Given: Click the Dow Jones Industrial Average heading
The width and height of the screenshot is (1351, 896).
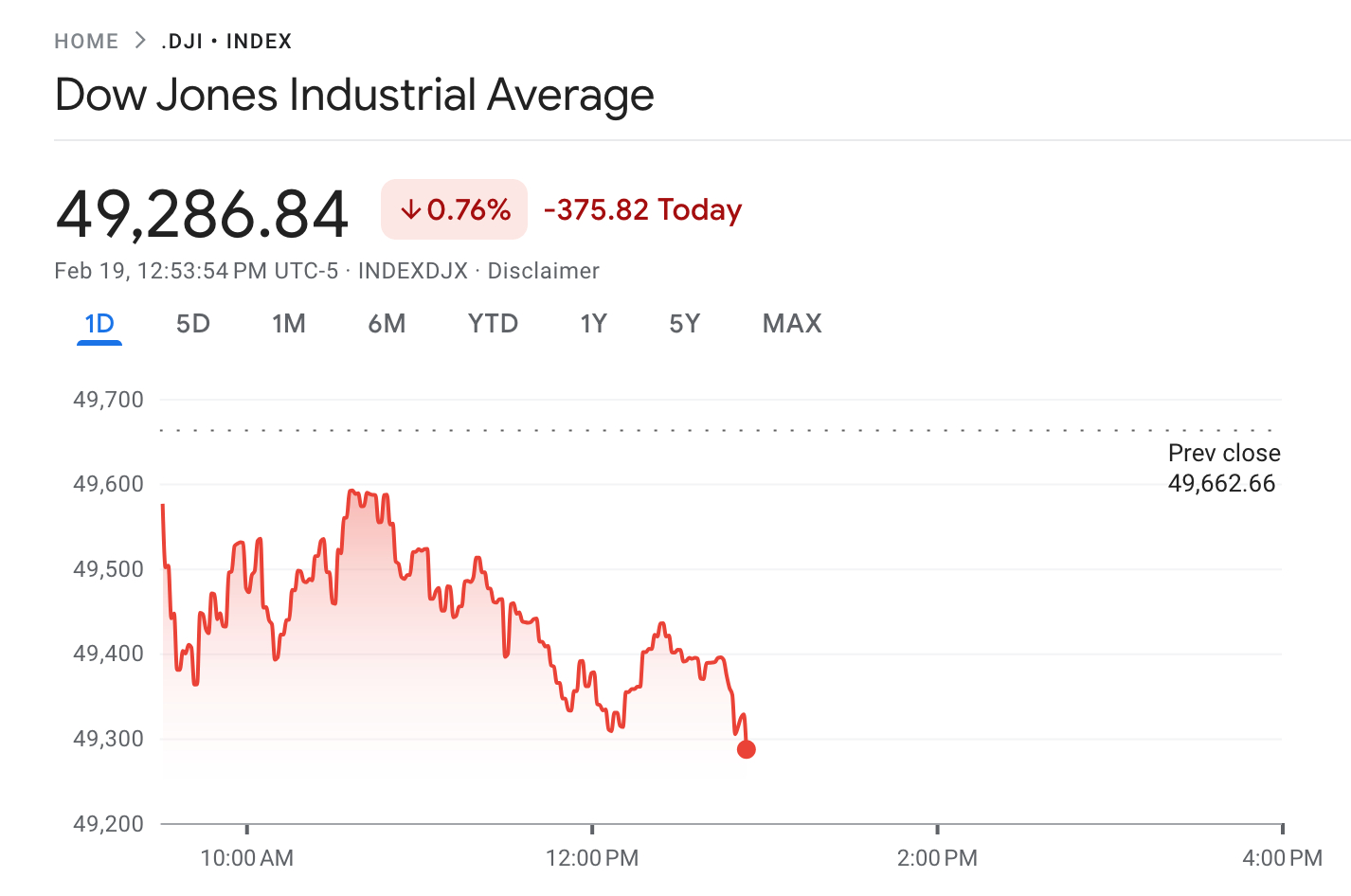Looking at the screenshot, I should pos(354,95).
